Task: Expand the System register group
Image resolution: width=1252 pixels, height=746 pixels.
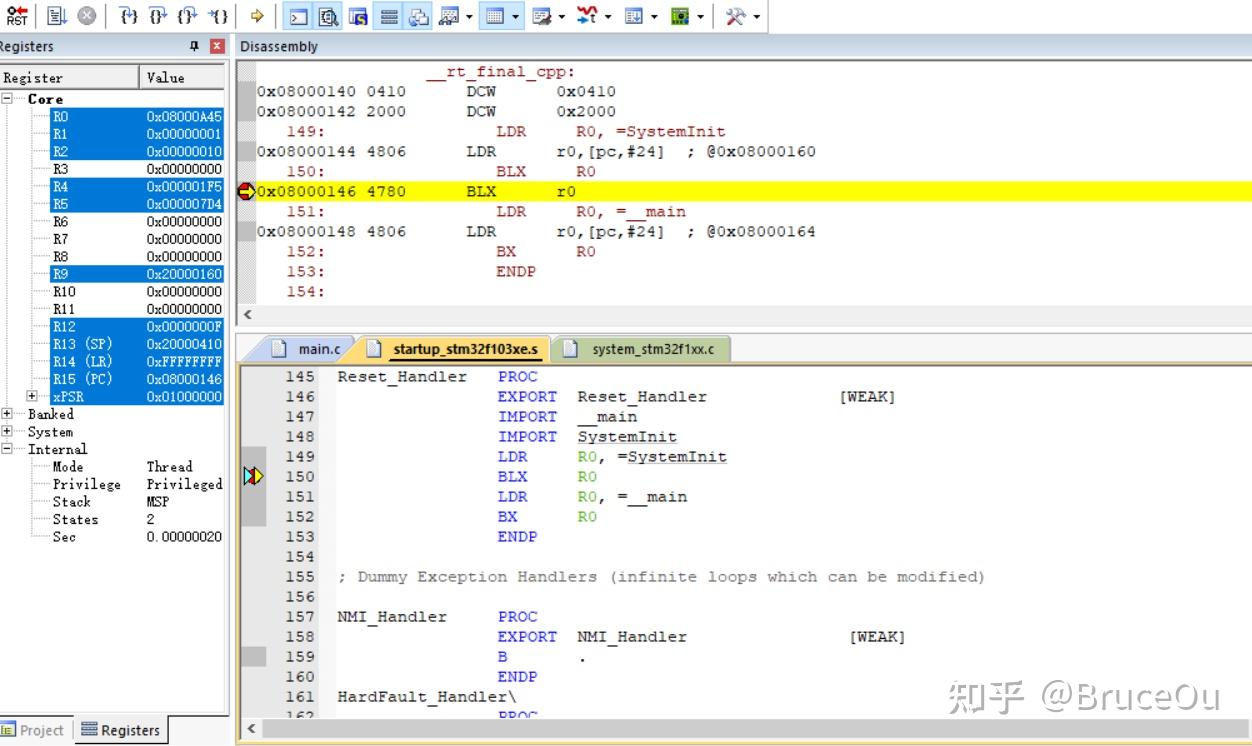Action: pyautogui.click(x=8, y=432)
